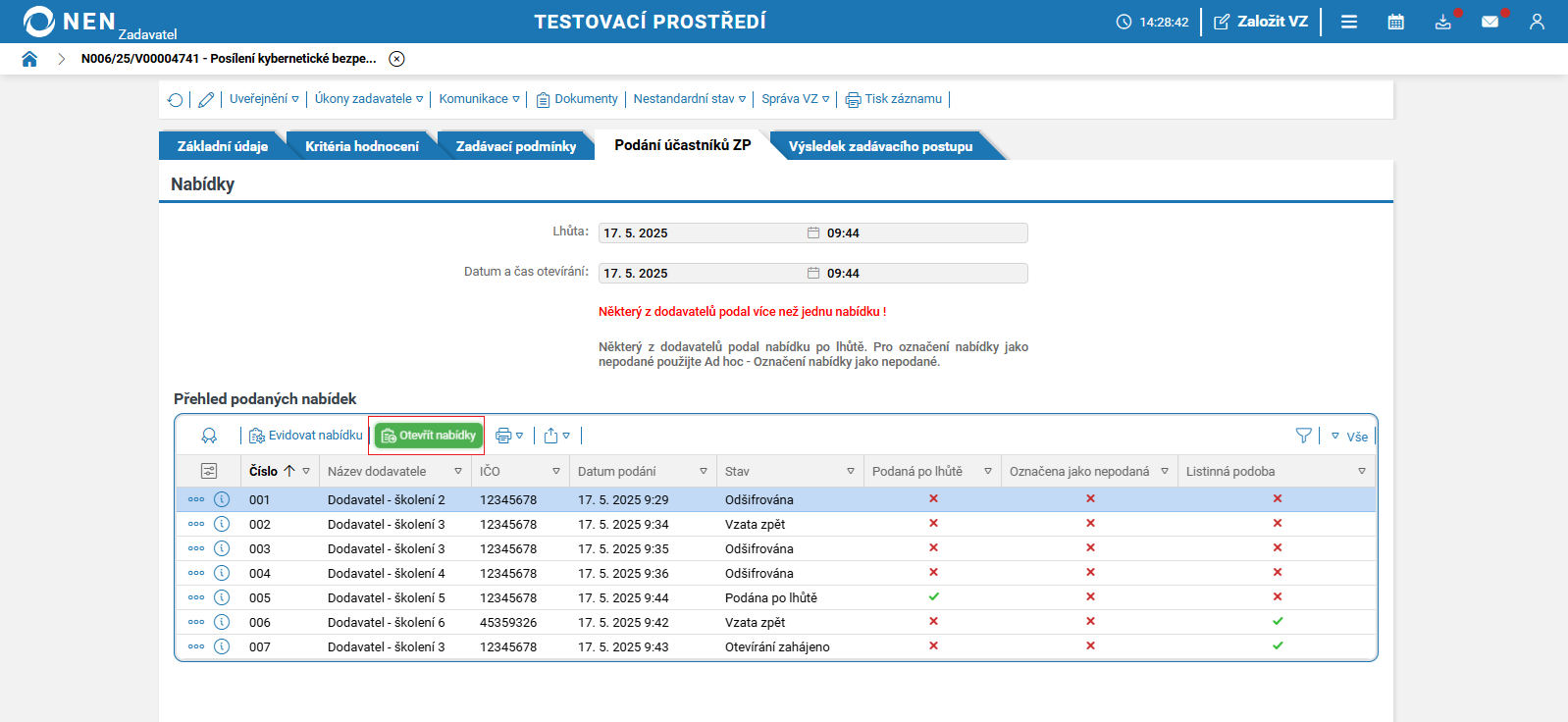1568x722 pixels.
Task: Open Číslo column filter arrow
Action: tap(306, 471)
